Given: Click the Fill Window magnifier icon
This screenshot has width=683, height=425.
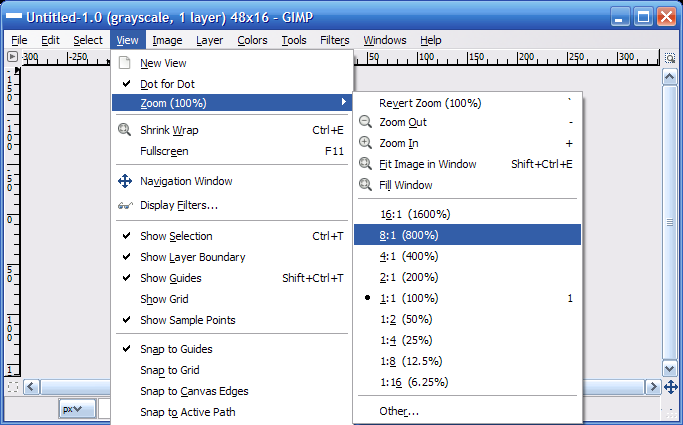Looking at the screenshot, I should click(x=365, y=185).
